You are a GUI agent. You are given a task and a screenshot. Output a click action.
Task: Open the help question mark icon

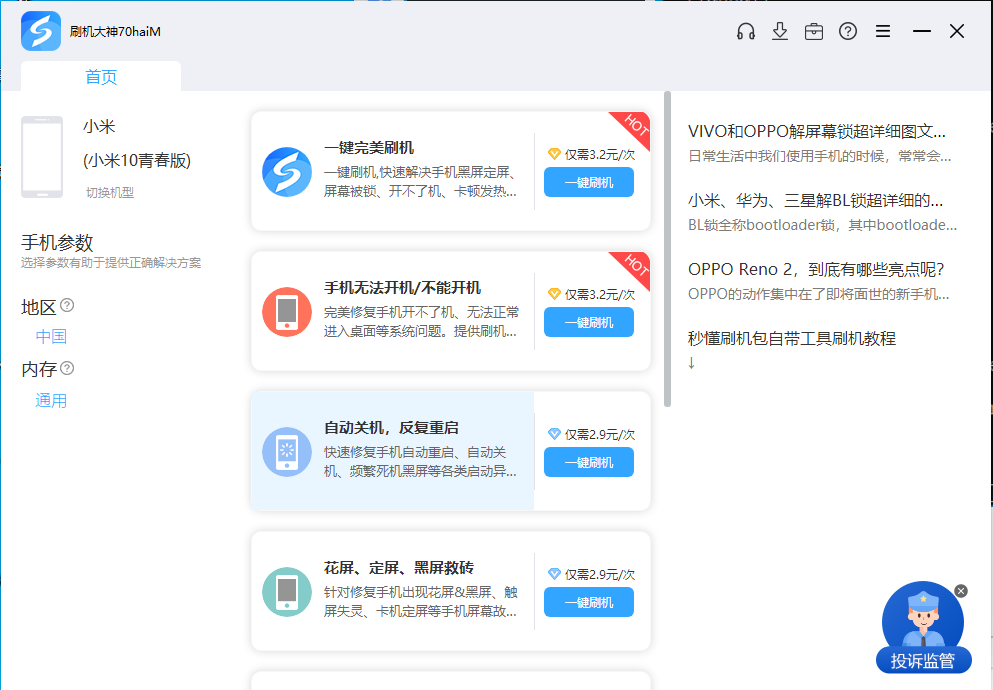click(847, 31)
